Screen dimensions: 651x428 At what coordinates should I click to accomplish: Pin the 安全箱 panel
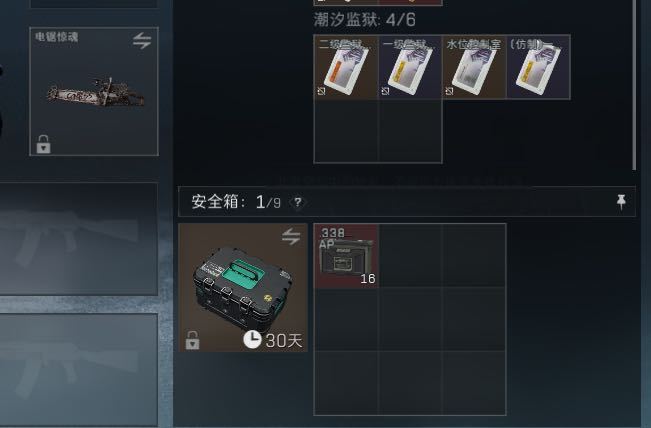coord(621,201)
